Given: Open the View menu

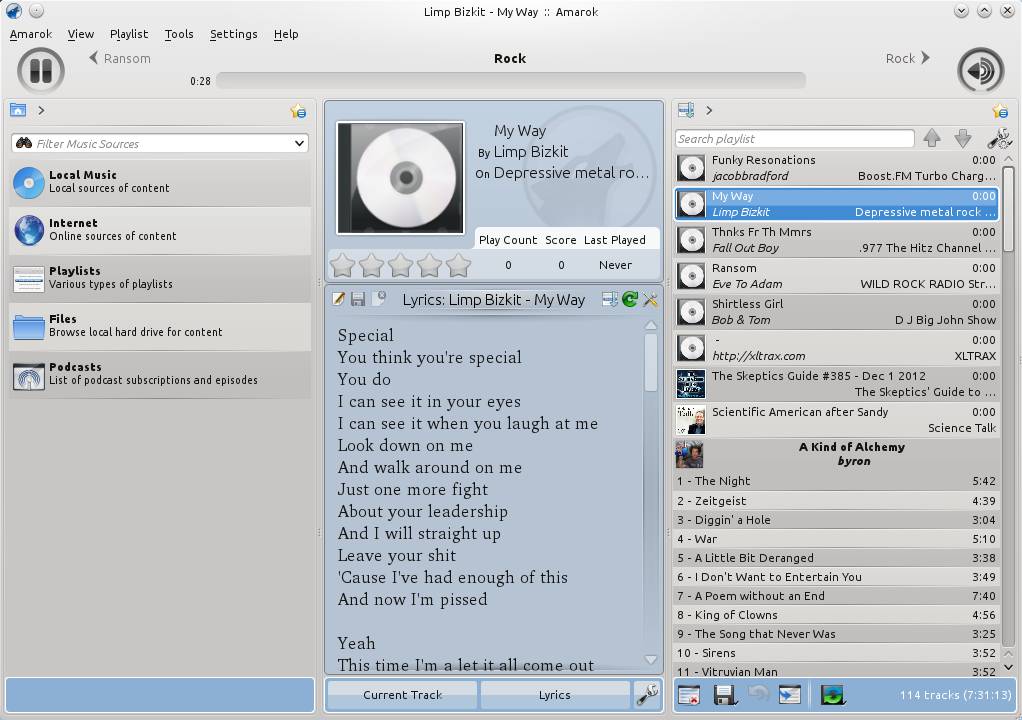Looking at the screenshot, I should click(81, 34).
